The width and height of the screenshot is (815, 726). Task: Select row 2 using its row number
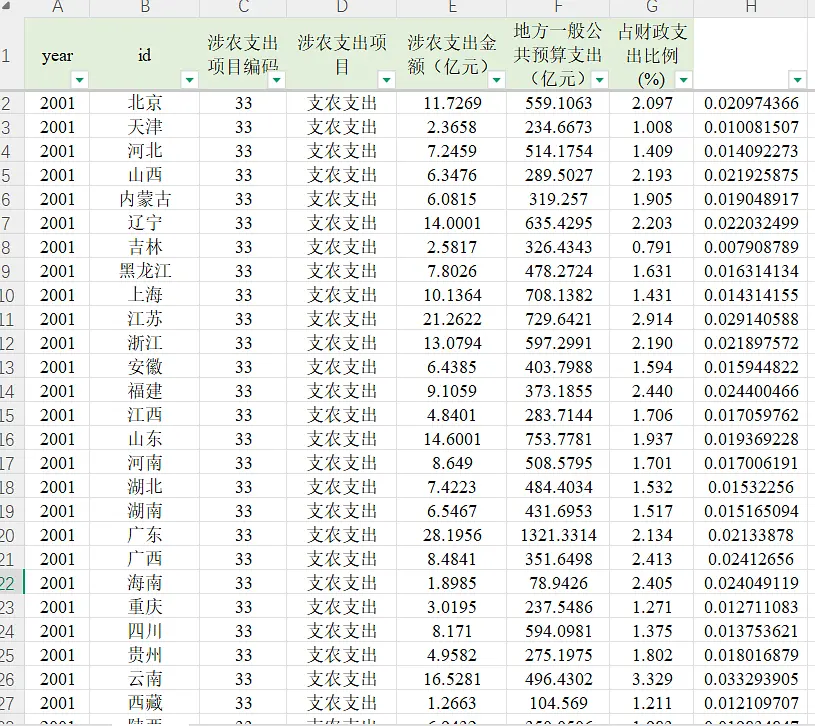tap(10, 103)
